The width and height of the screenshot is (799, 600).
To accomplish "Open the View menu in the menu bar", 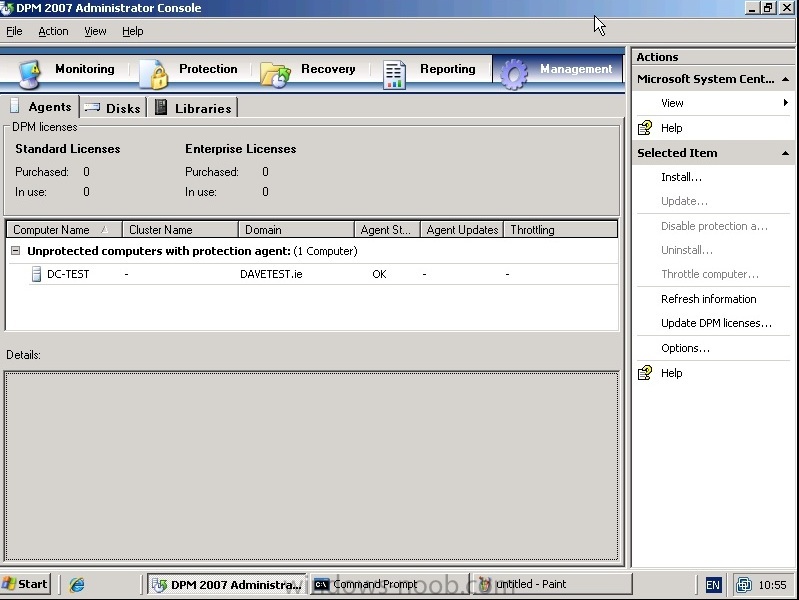I will pyautogui.click(x=95, y=31).
